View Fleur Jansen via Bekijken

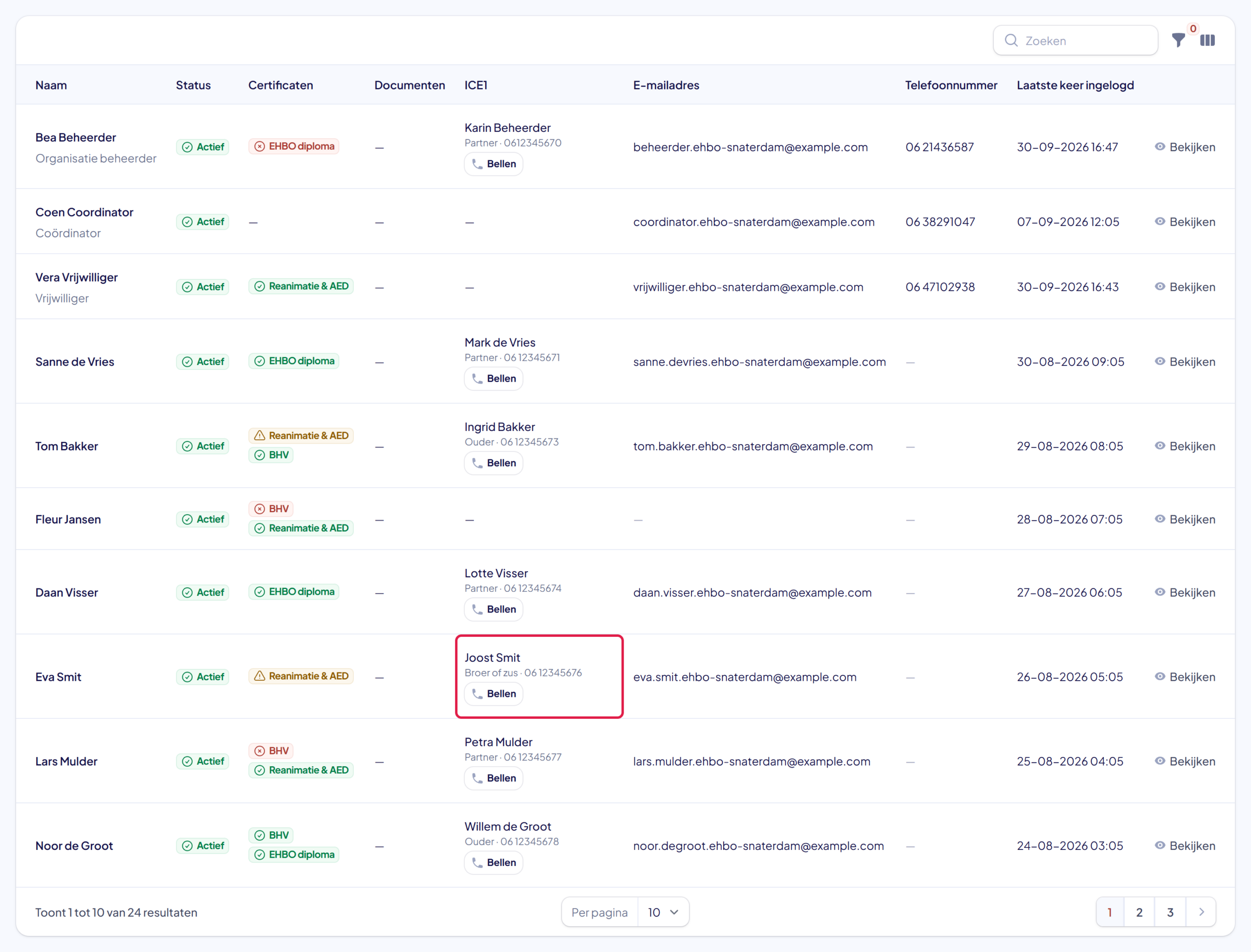1185,519
